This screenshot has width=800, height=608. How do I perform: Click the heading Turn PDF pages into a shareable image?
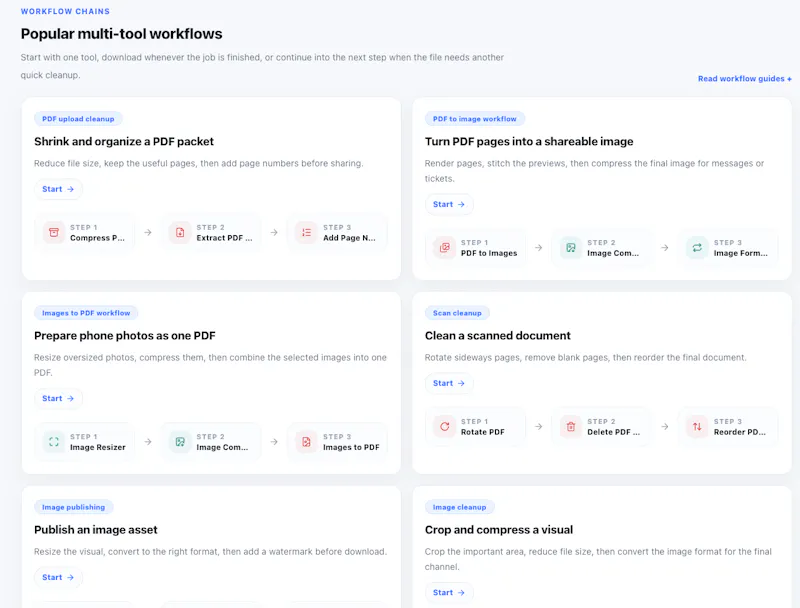point(529,141)
